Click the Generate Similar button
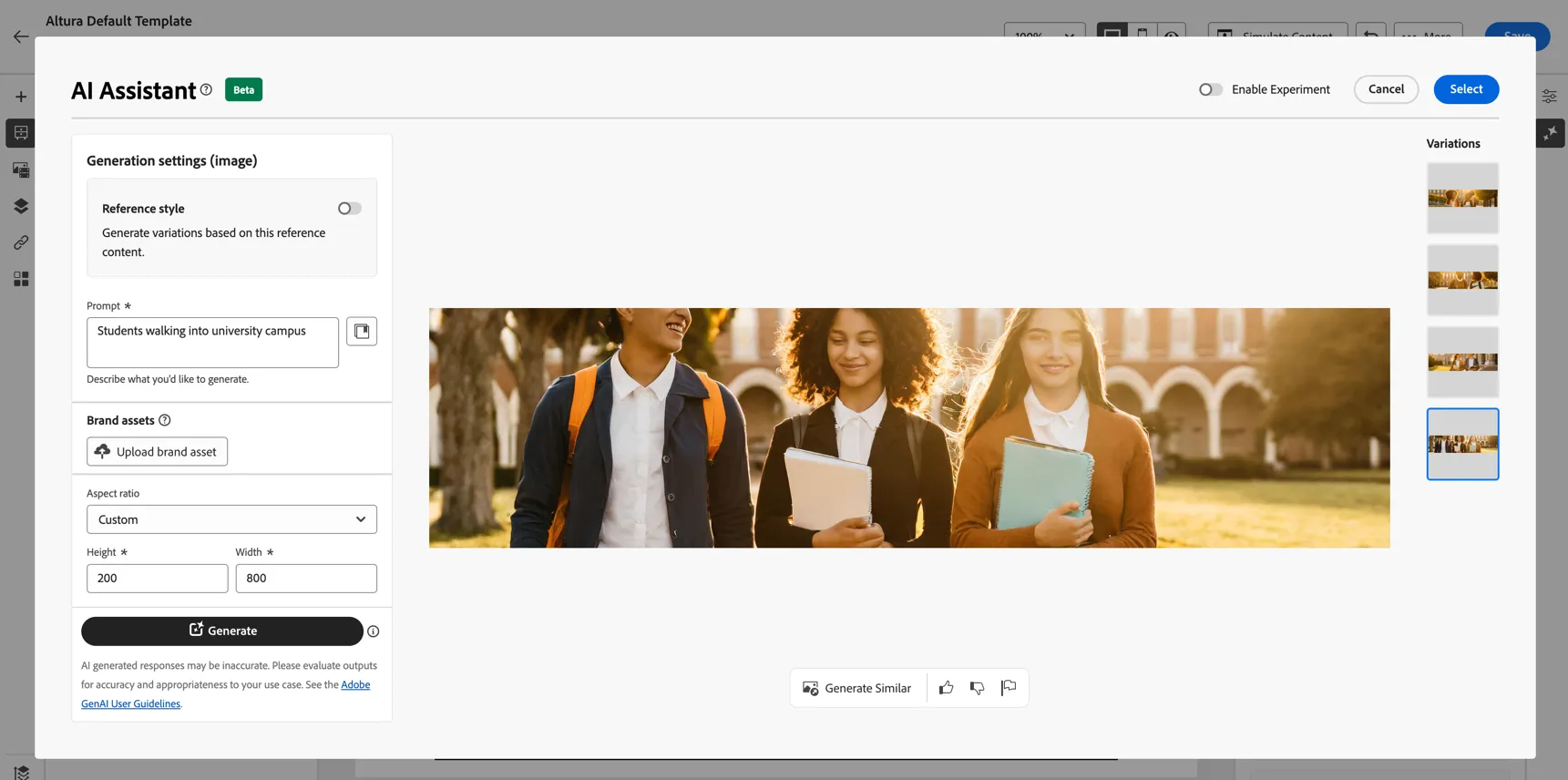1568x780 pixels. pos(856,688)
